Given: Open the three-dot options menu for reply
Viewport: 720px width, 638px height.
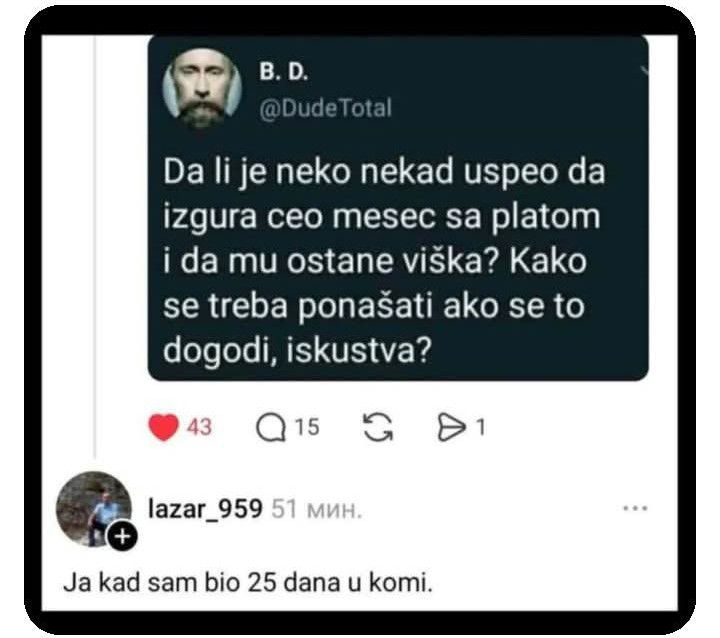Looking at the screenshot, I should point(635,508).
